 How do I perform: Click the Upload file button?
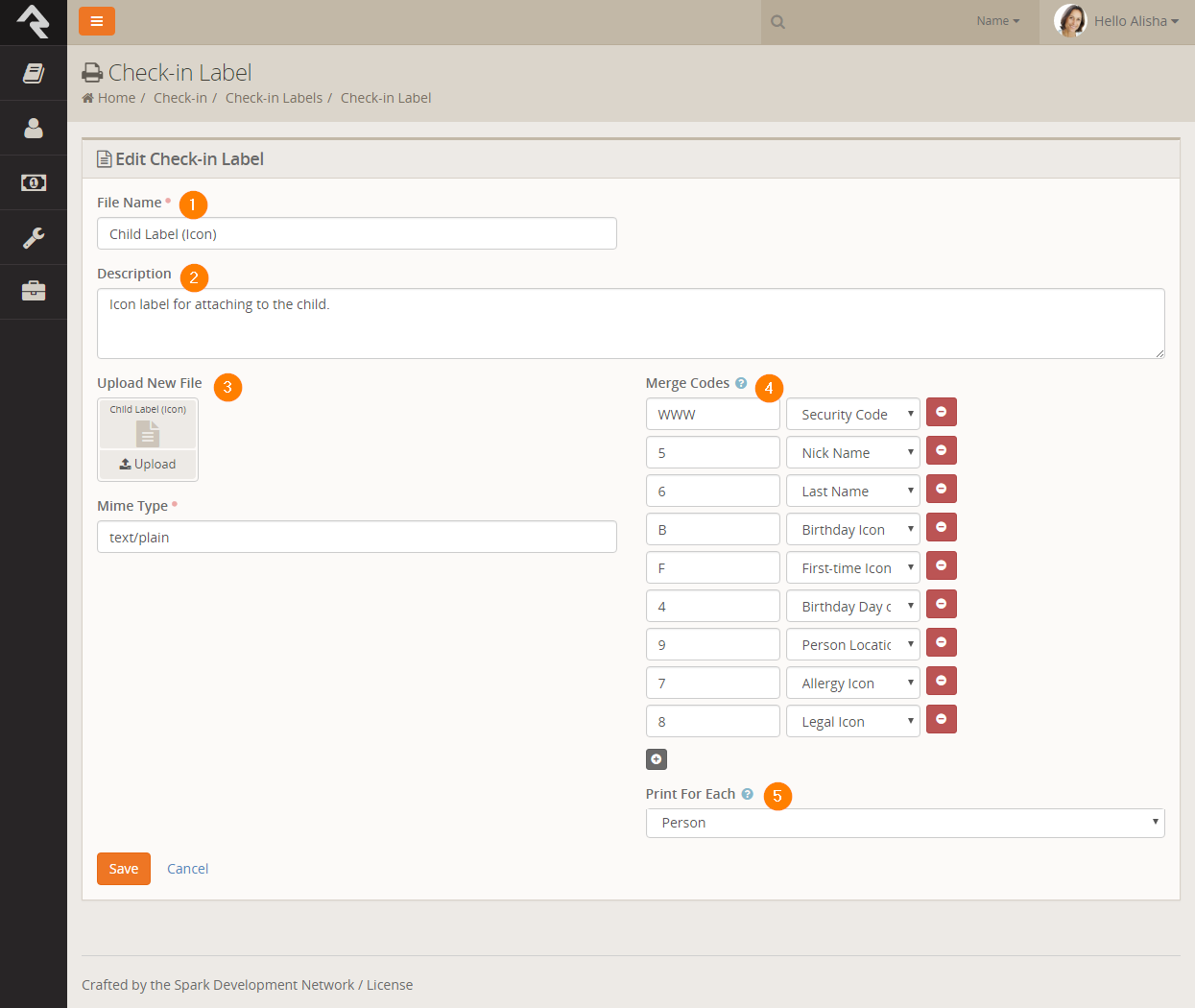tap(148, 464)
